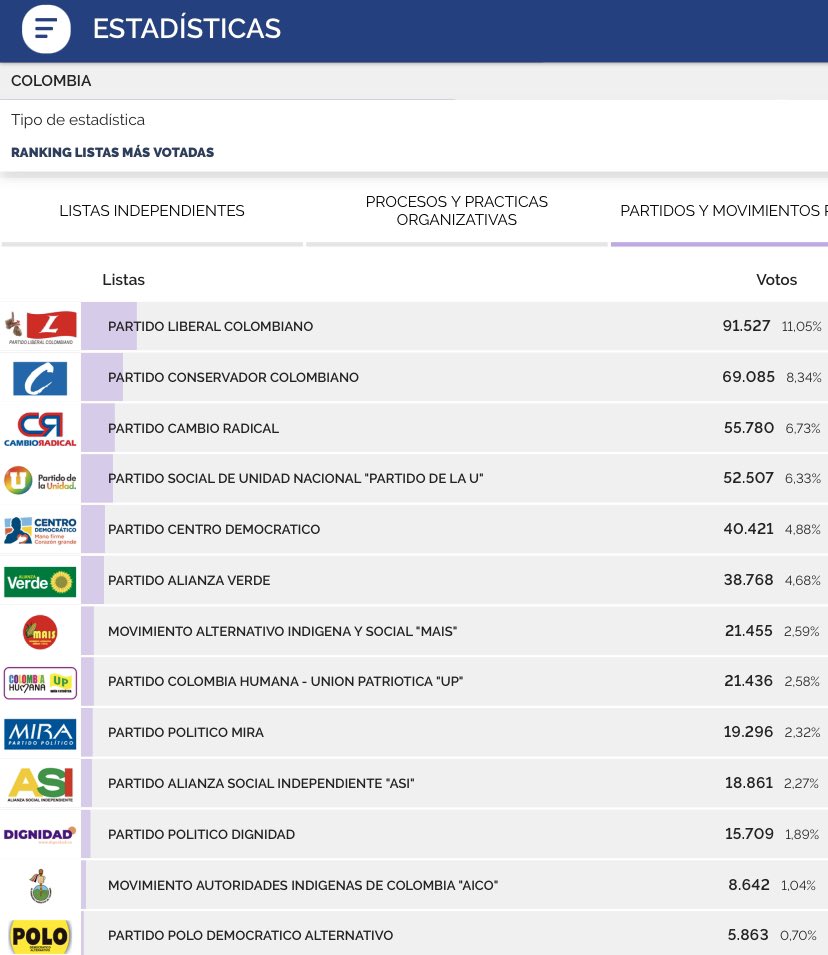828x955 pixels.
Task: Click the Partido Liberal Colombiano logo
Action: [40, 327]
